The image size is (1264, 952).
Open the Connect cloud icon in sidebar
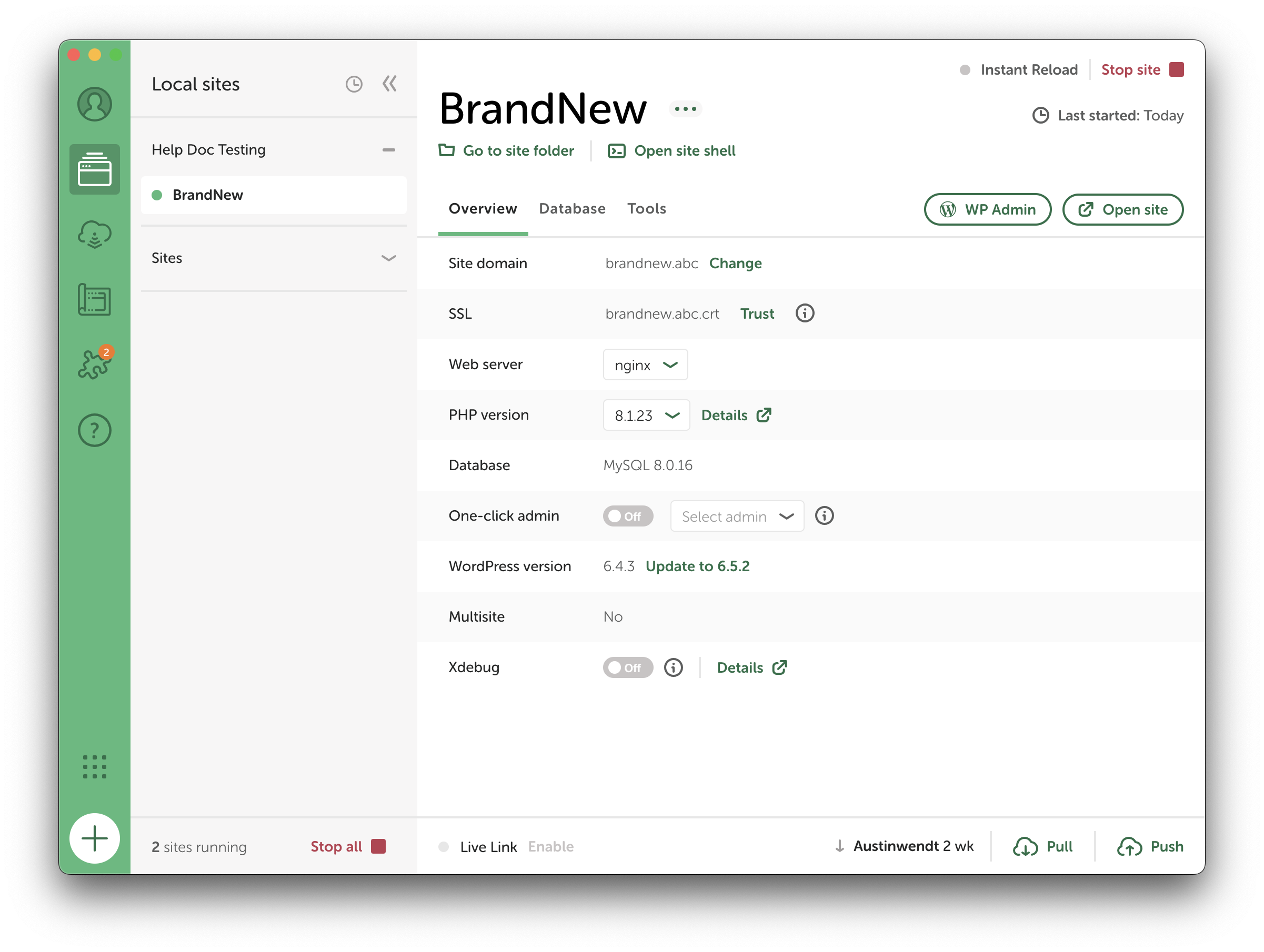tap(94, 235)
